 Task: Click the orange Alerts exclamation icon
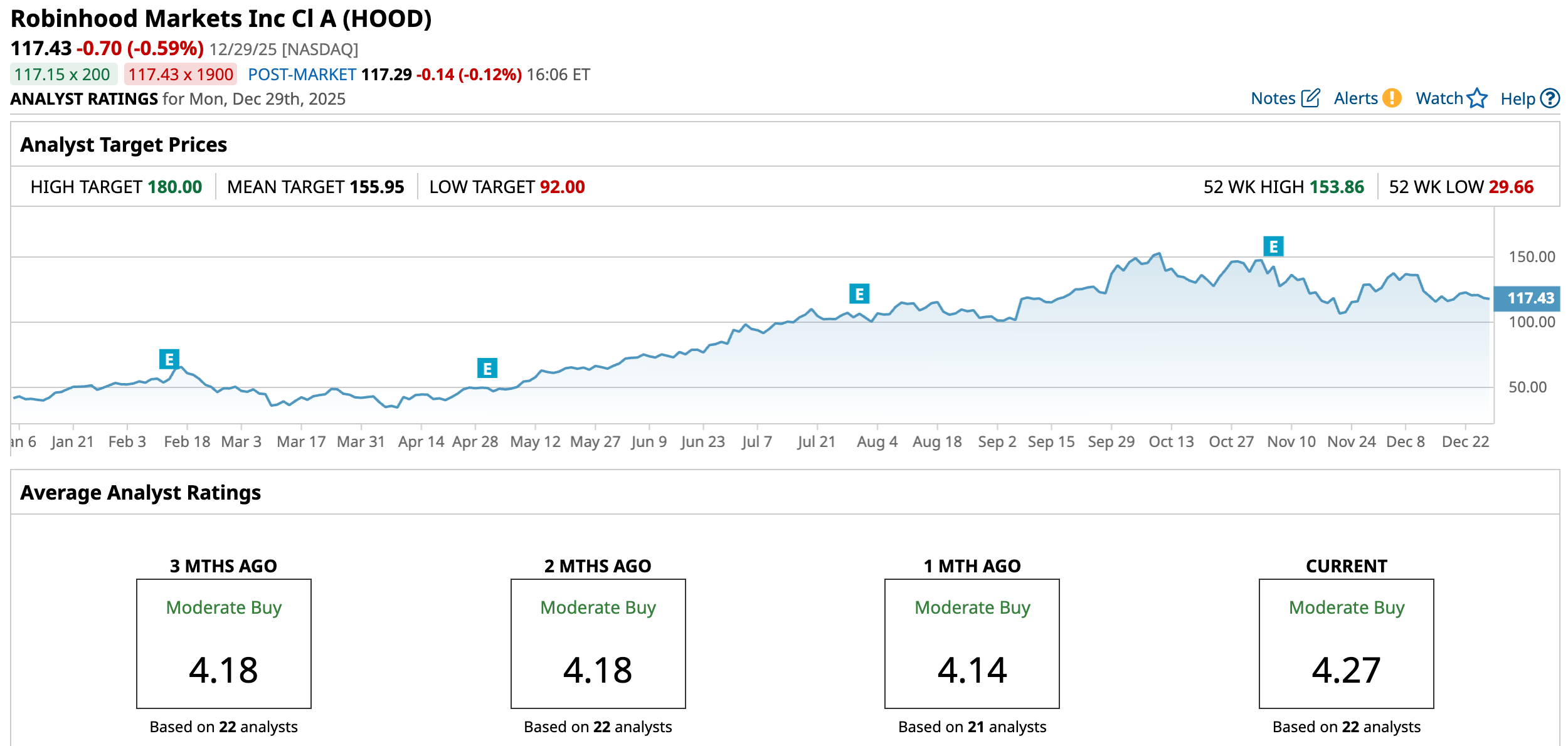click(x=1392, y=98)
